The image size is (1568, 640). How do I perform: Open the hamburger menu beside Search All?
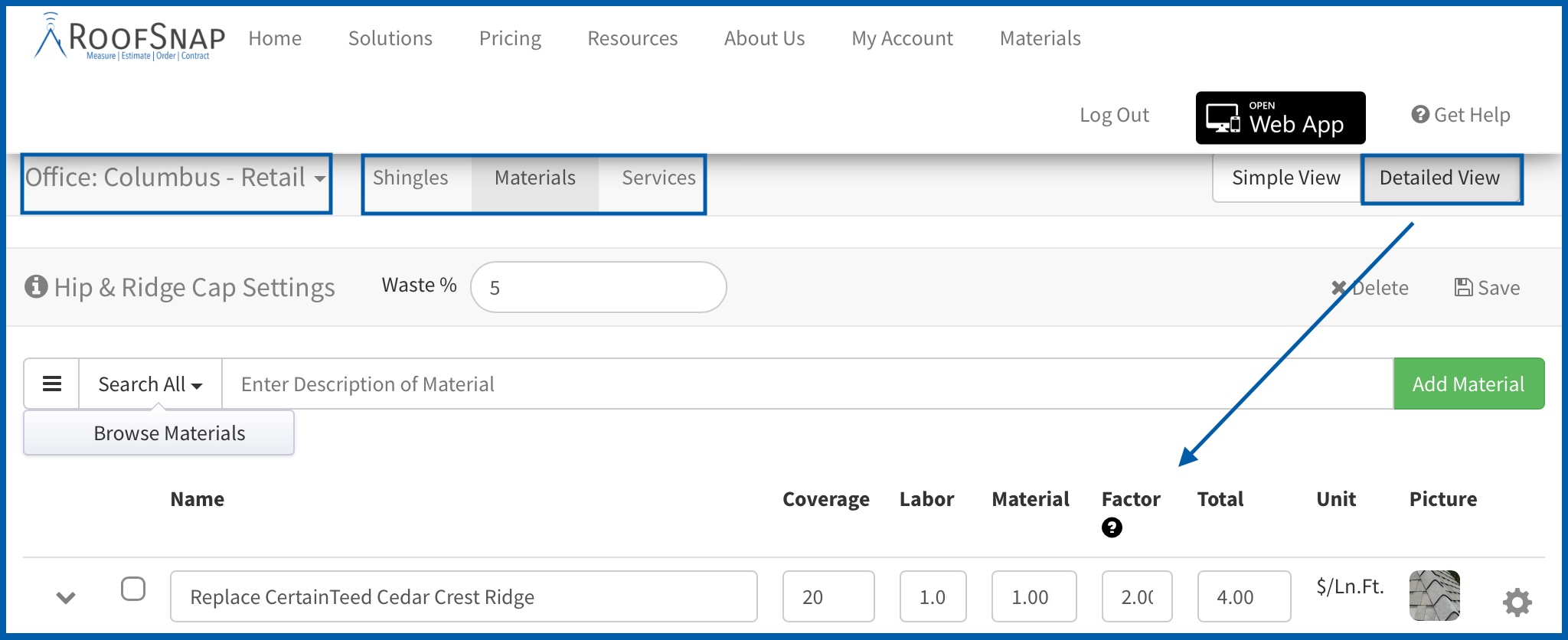pos(51,384)
